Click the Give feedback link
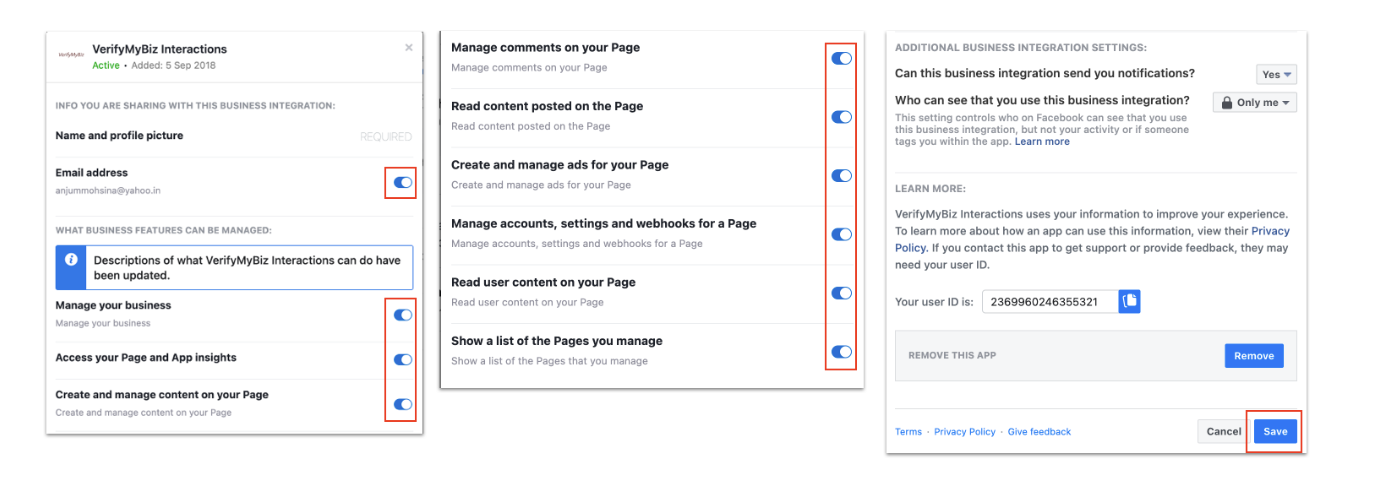Image resolution: width=1388 pixels, height=502 pixels. coord(1039,432)
